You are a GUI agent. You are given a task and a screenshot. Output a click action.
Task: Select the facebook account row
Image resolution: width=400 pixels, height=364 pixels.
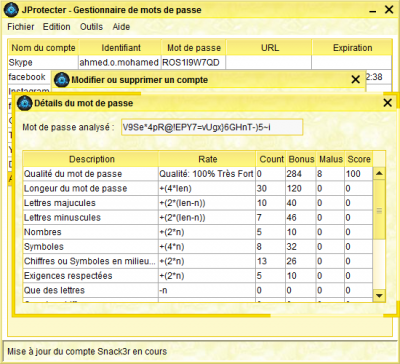click(29, 77)
